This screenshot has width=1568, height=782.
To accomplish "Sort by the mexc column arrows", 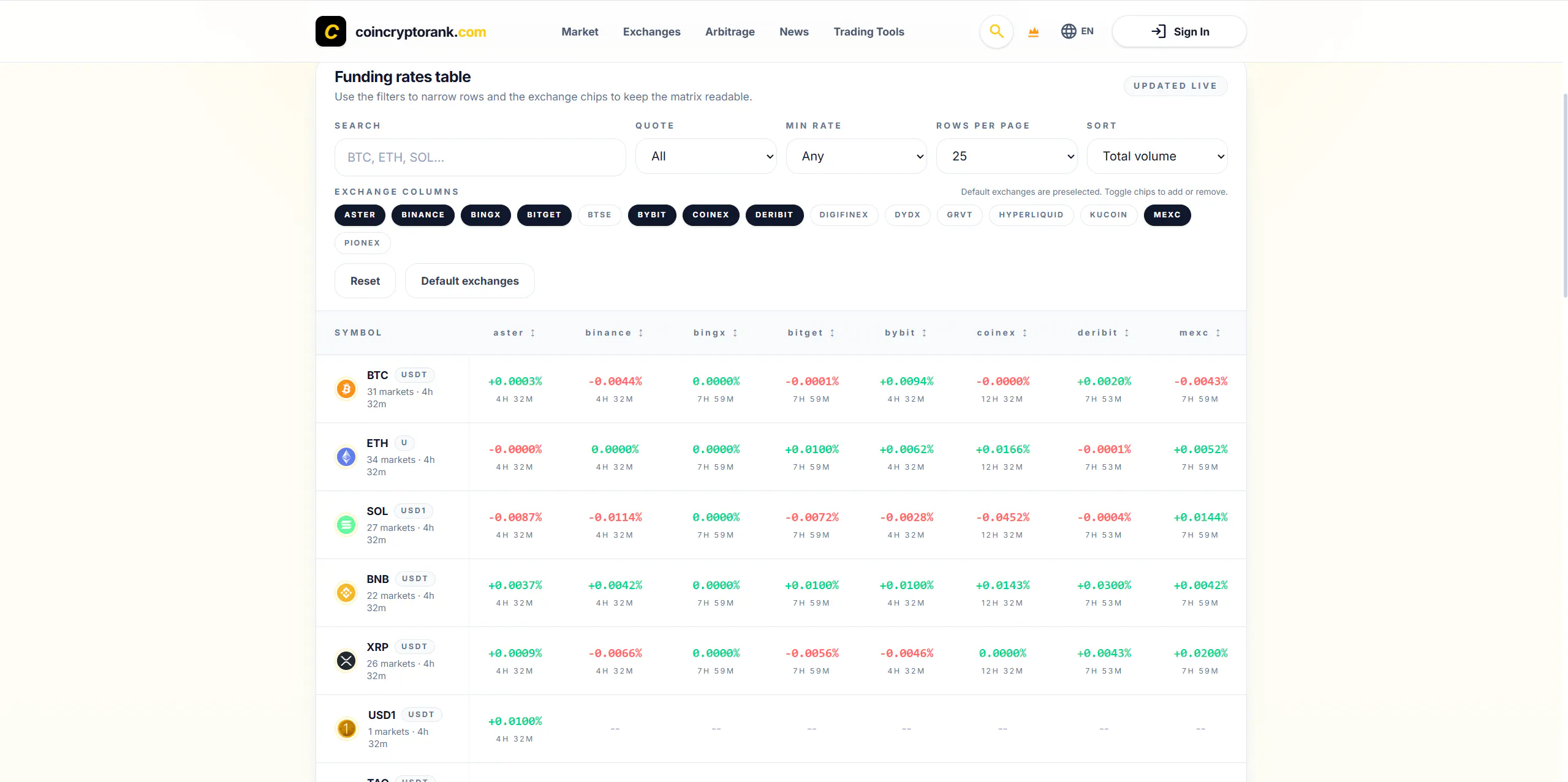I will [1218, 333].
